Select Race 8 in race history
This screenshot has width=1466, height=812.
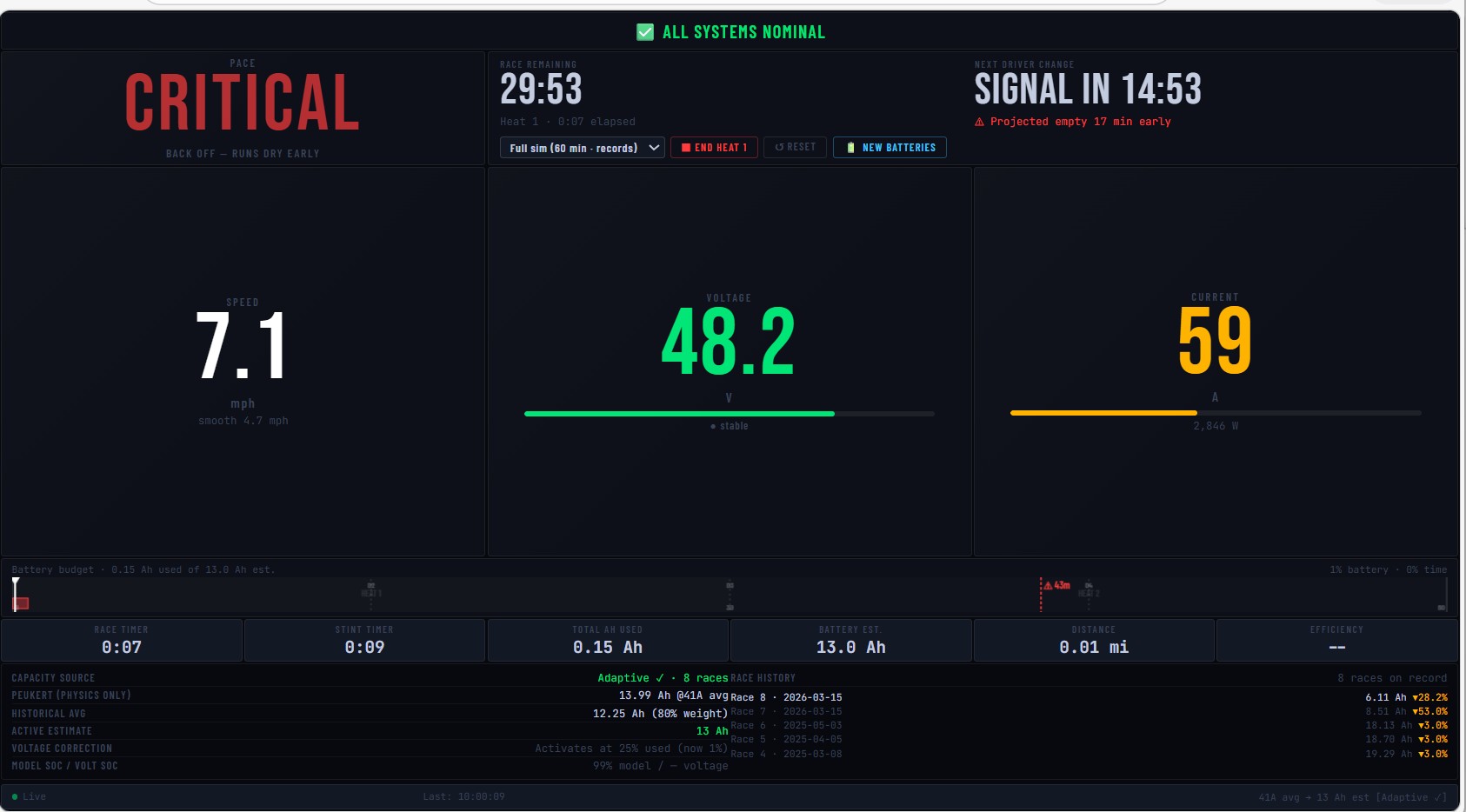(786, 697)
